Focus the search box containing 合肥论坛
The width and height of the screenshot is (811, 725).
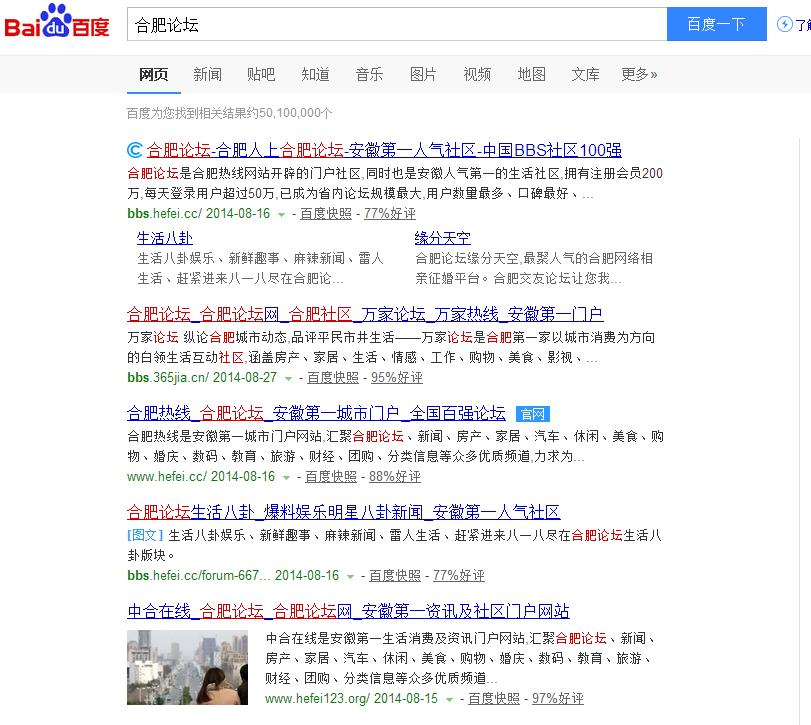[397, 24]
